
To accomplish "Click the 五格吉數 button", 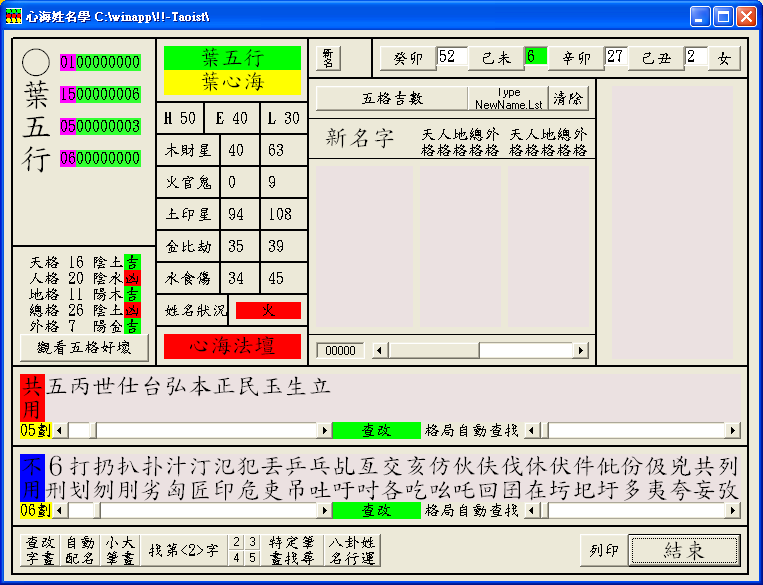I will [392, 98].
